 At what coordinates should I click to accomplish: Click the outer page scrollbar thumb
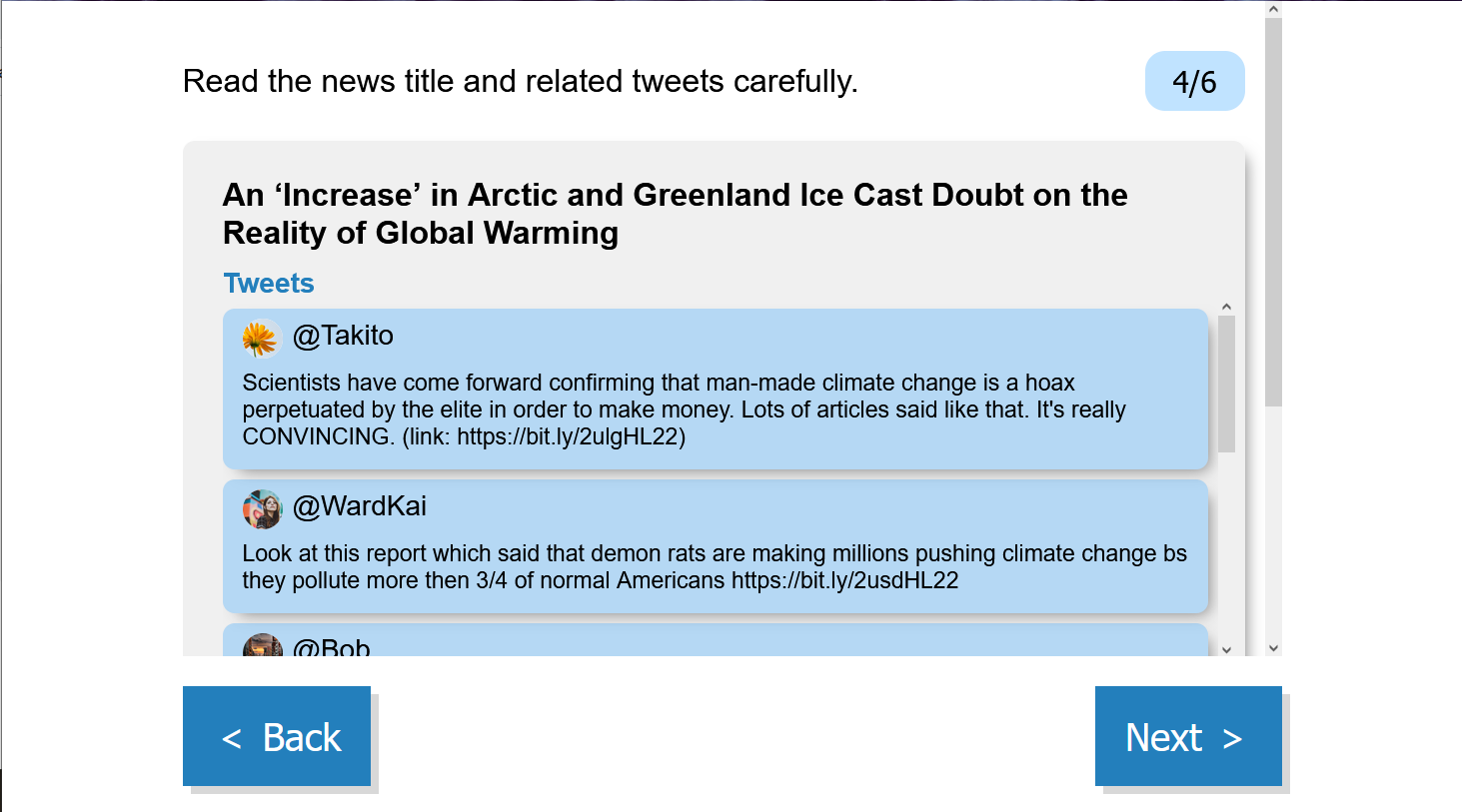point(1273,212)
